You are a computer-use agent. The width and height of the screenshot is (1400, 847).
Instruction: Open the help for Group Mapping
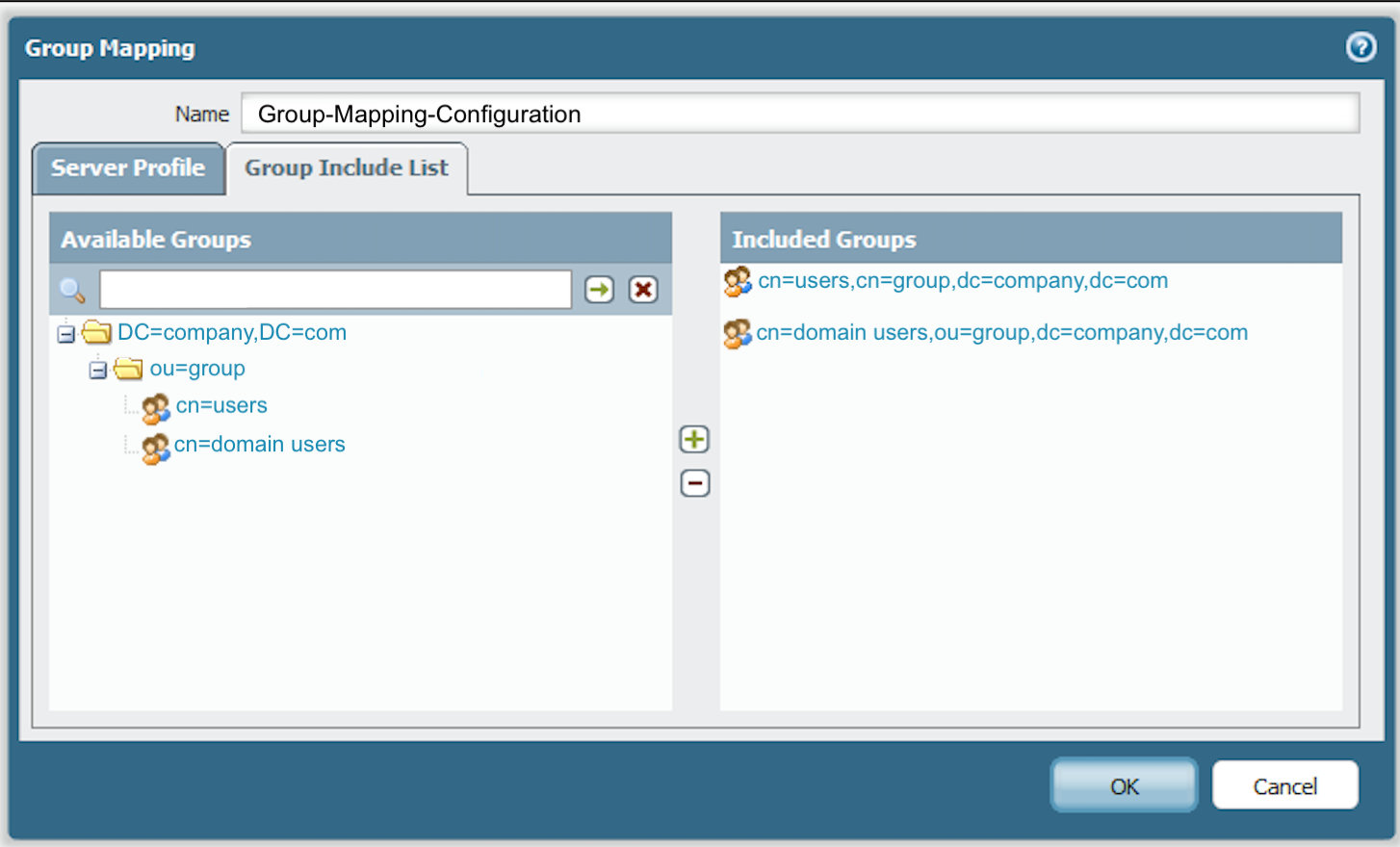tap(1361, 47)
